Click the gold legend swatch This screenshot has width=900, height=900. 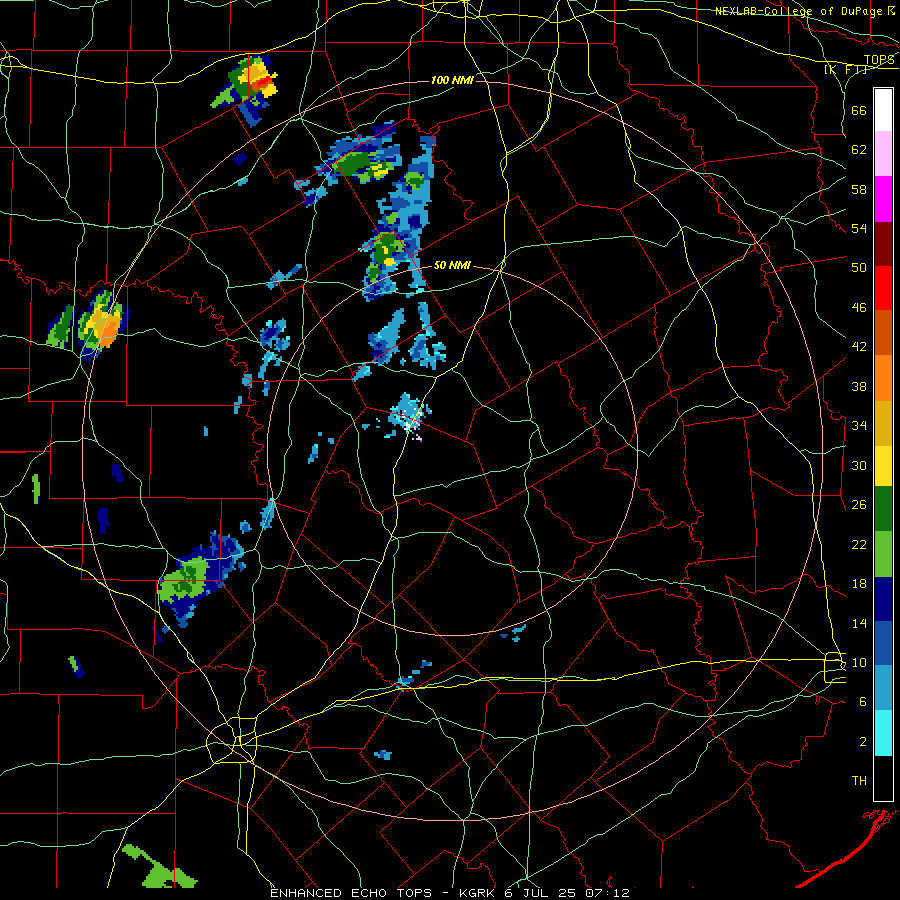click(x=883, y=423)
